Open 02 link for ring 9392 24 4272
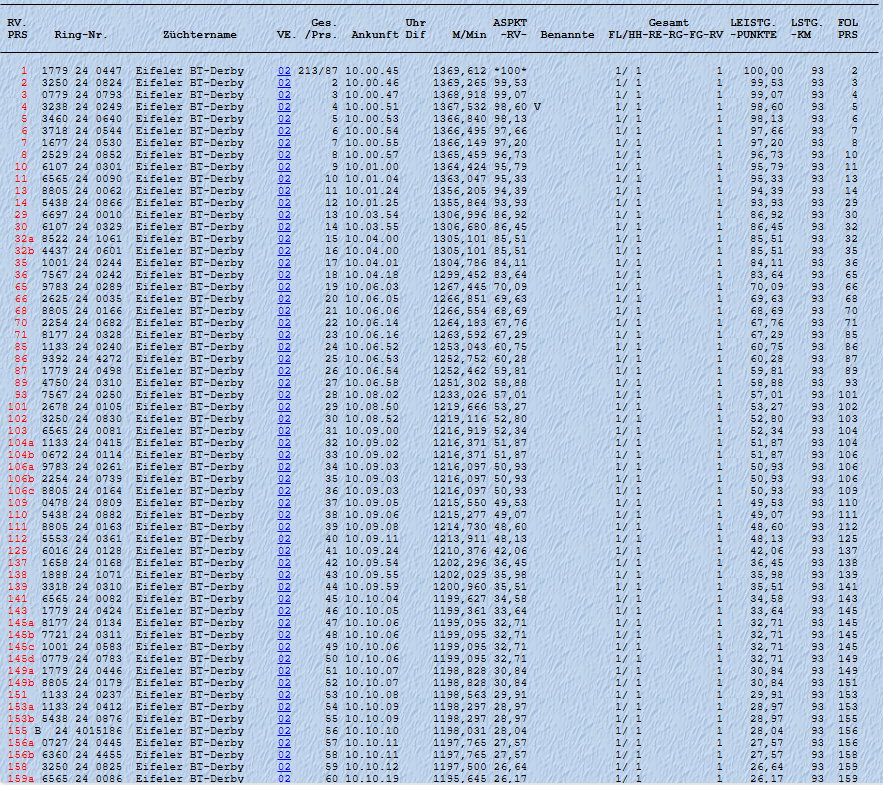Image resolution: width=883 pixels, height=785 pixels. coord(284,359)
